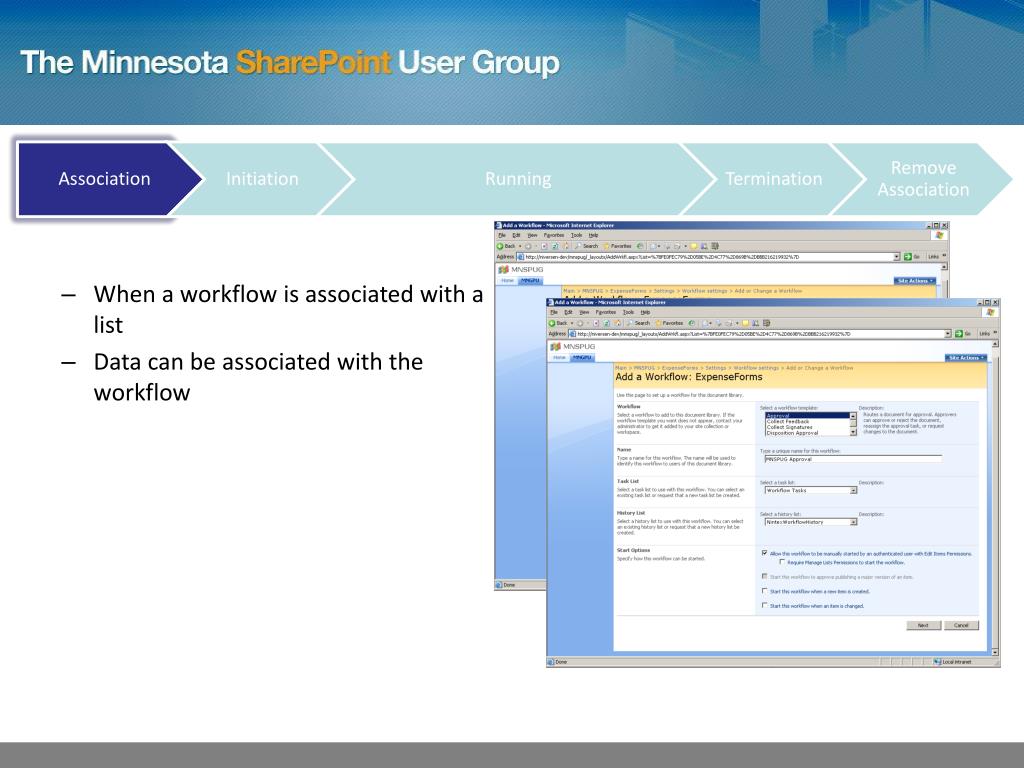This screenshot has width=1024, height=768.
Task: Open Site Actions menu in rear window
Action: coord(915,281)
